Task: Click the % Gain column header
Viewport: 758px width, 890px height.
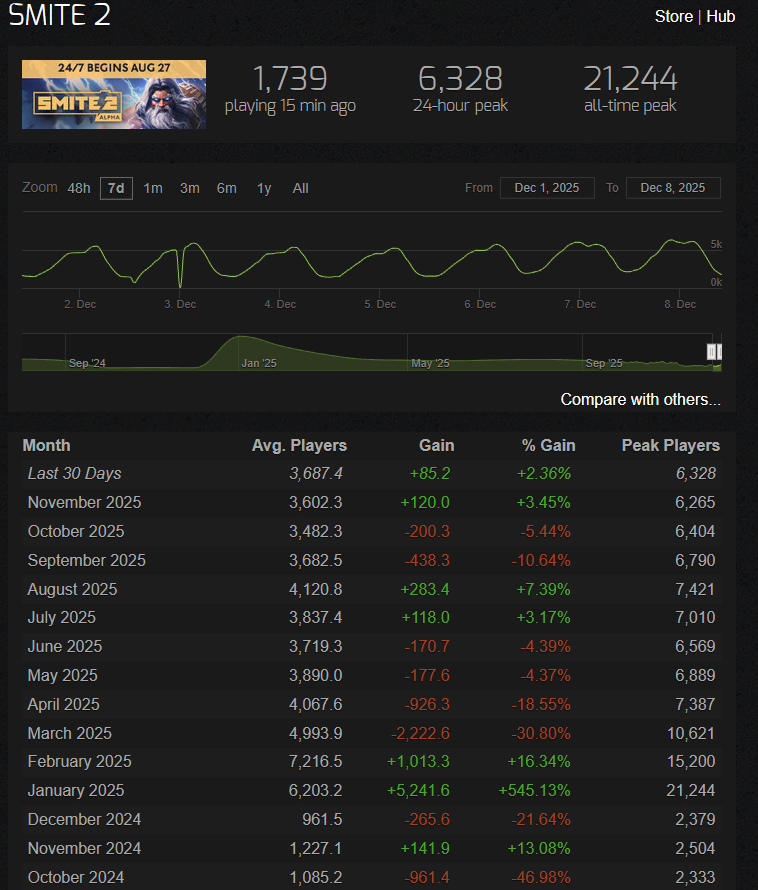Action: [548, 446]
